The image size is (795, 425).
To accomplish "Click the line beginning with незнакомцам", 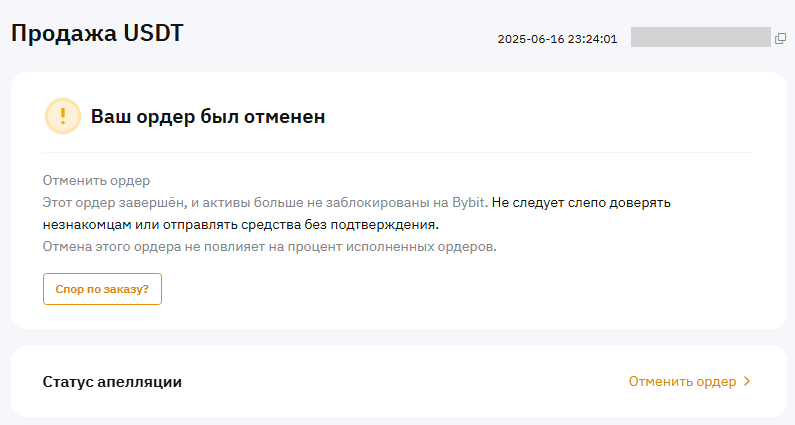I will (x=240, y=224).
